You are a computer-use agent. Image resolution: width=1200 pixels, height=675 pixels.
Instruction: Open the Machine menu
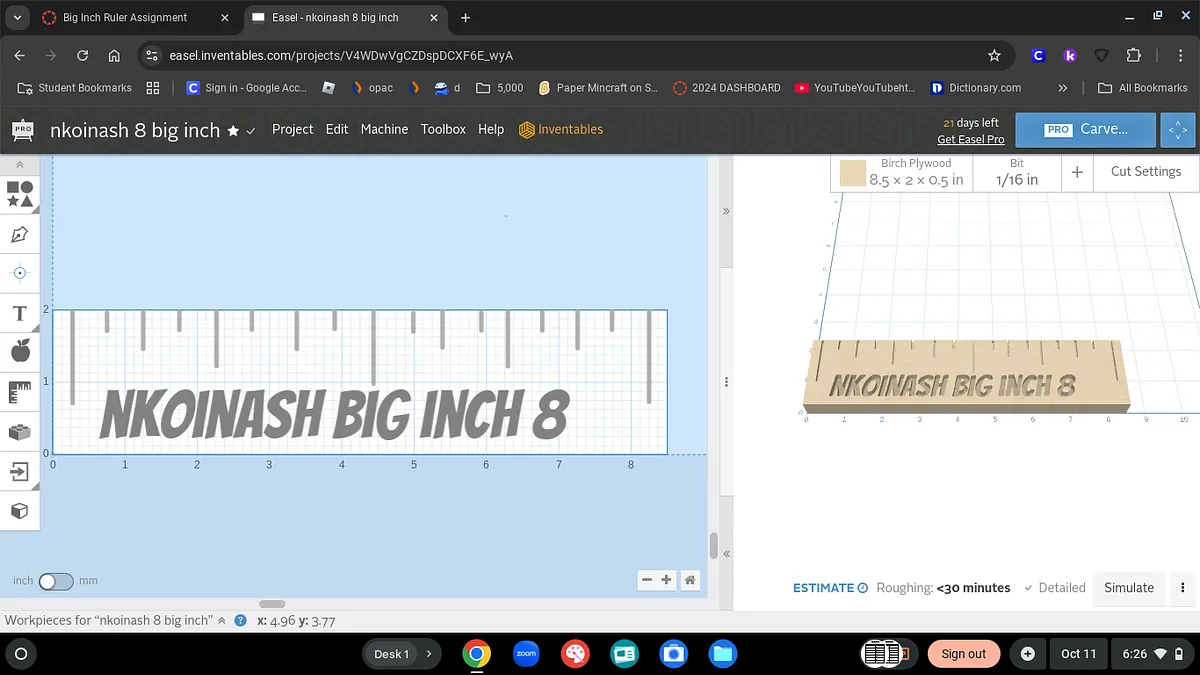click(x=384, y=129)
